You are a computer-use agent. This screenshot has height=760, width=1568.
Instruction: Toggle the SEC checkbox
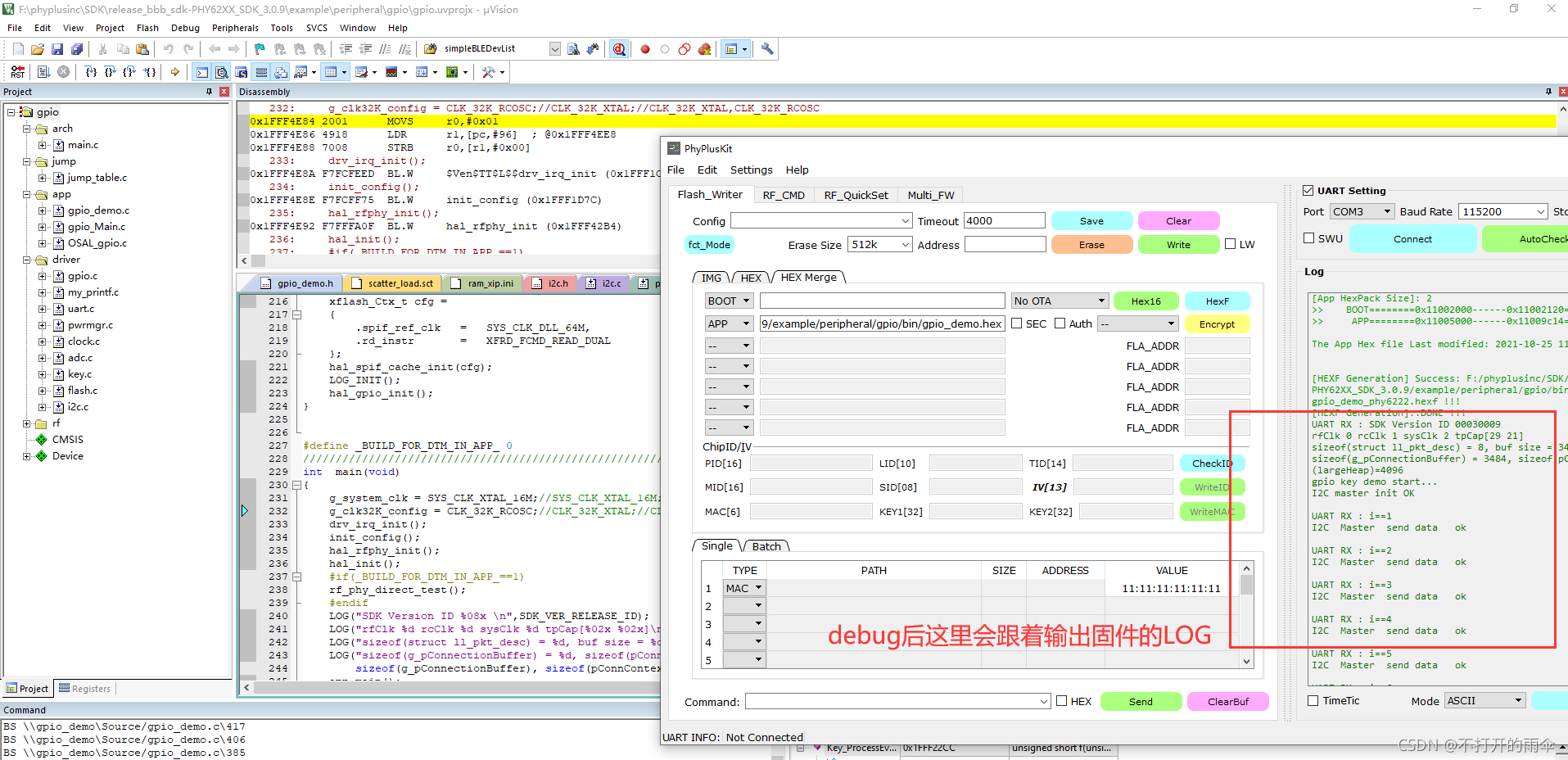point(1017,323)
